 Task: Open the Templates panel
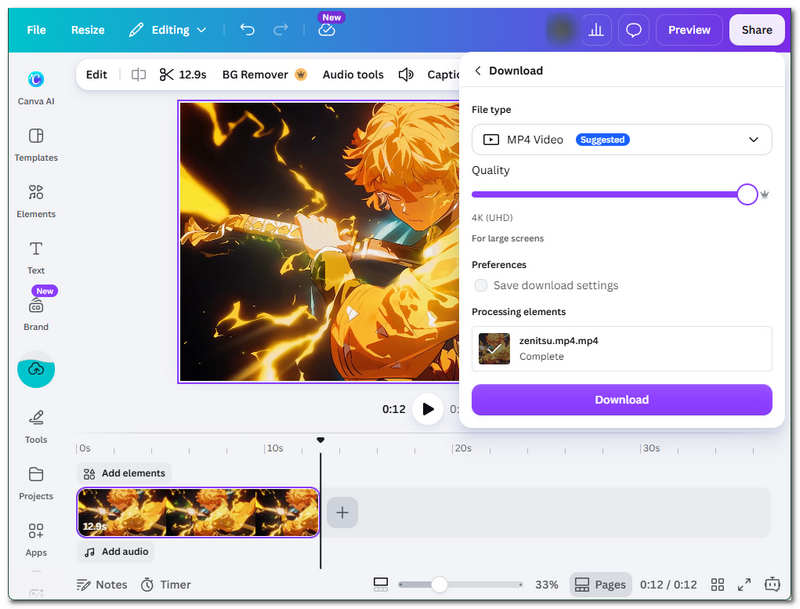pos(36,144)
